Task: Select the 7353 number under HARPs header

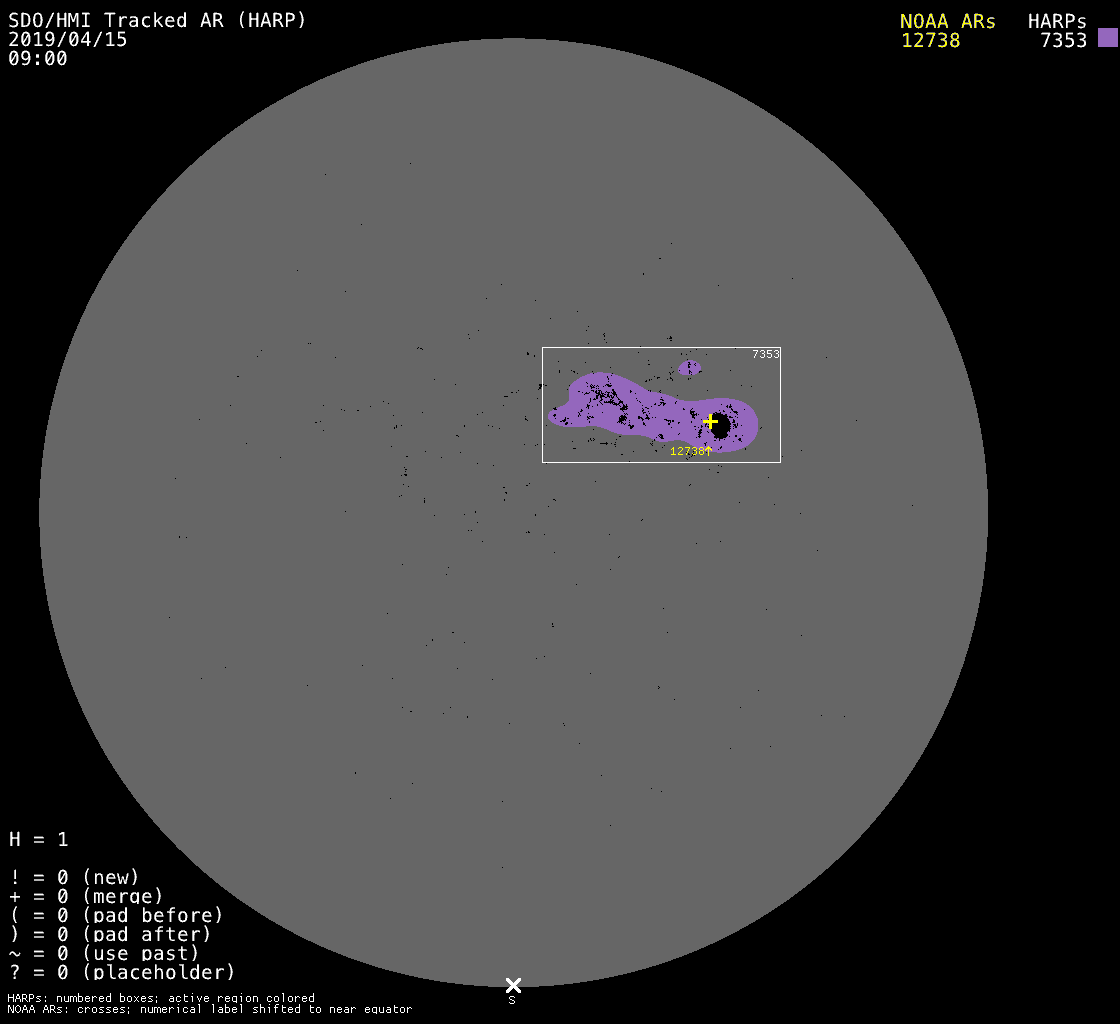Action: point(1063,40)
